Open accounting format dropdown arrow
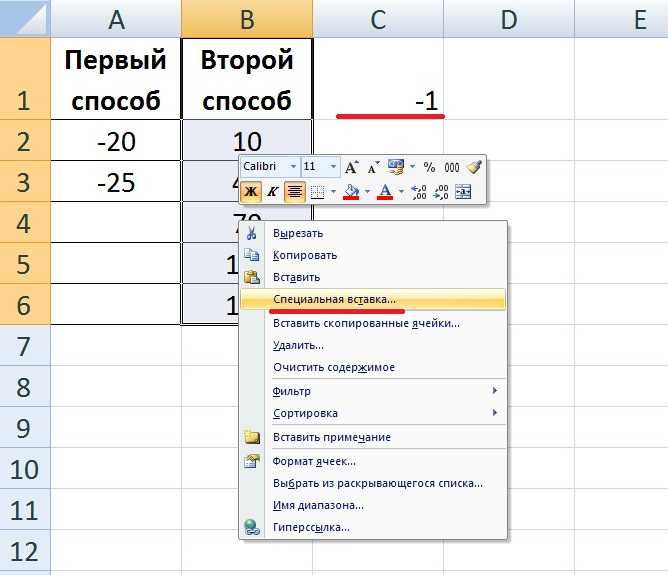 (x=412, y=167)
